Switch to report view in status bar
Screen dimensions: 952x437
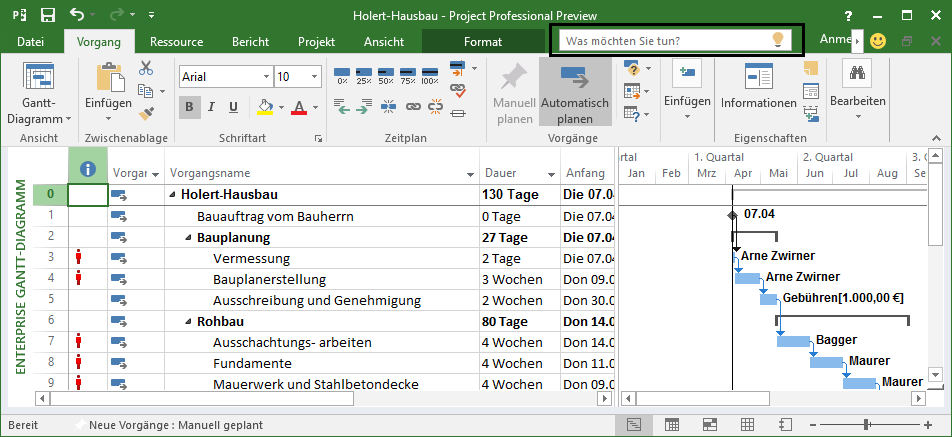pos(785,425)
